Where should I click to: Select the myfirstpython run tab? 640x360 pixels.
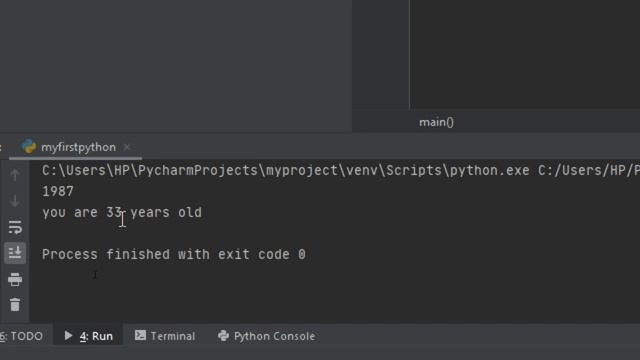click(76, 147)
